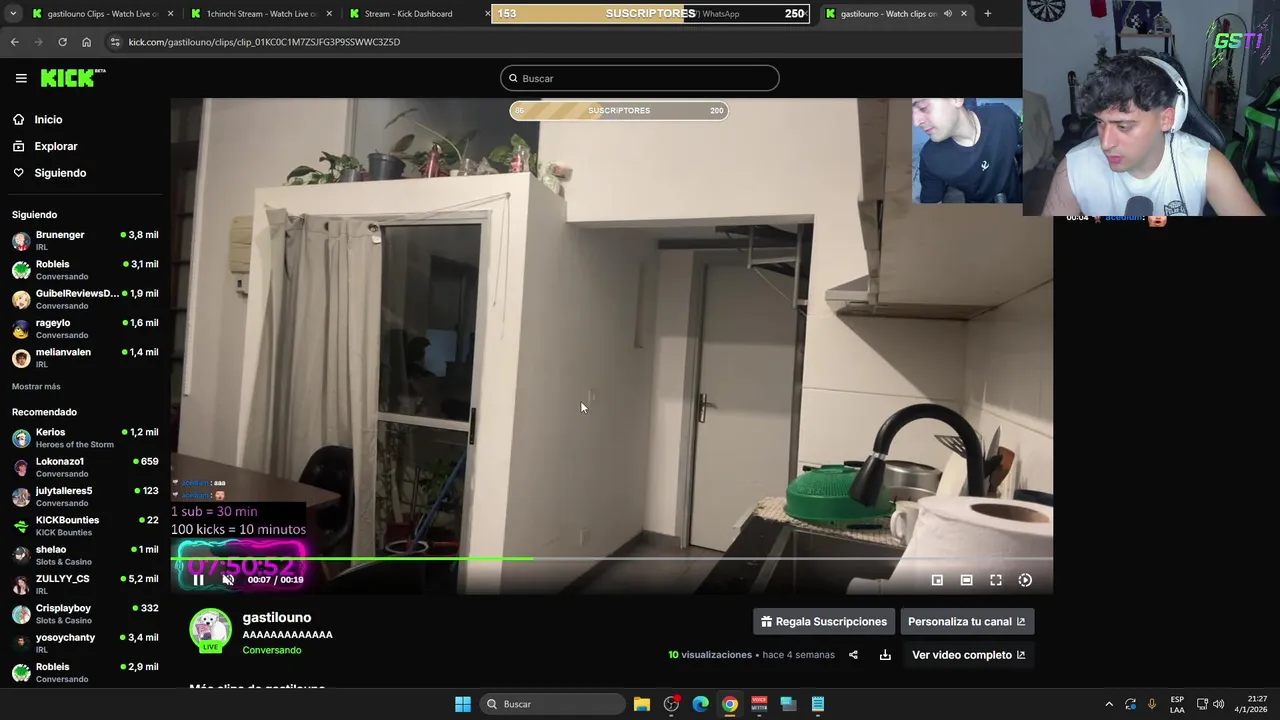Image resolution: width=1280 pixels, height=720 pixels.
Task: Share the clip with the share icon
Action: tap(853, 655)
